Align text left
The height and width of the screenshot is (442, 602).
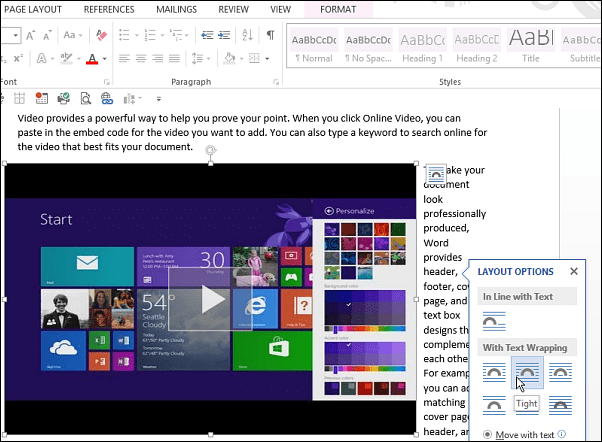click(x=124, y=58)
